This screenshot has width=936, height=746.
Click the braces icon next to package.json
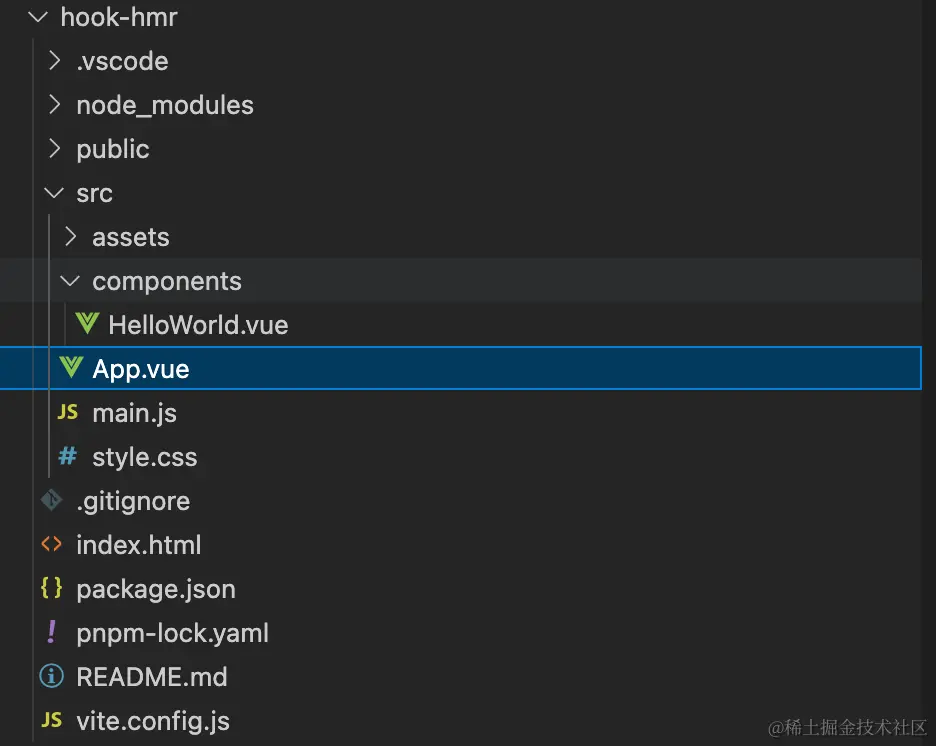51,588
